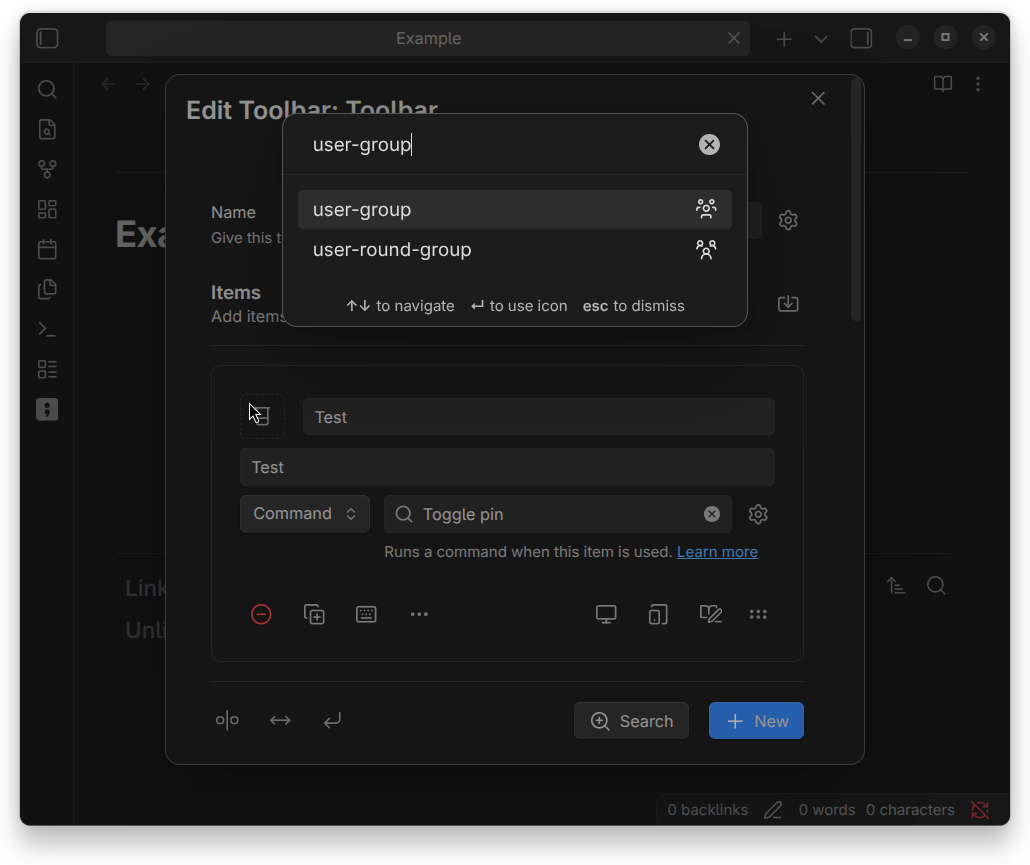Open search in left ribbon

point(47,89)
